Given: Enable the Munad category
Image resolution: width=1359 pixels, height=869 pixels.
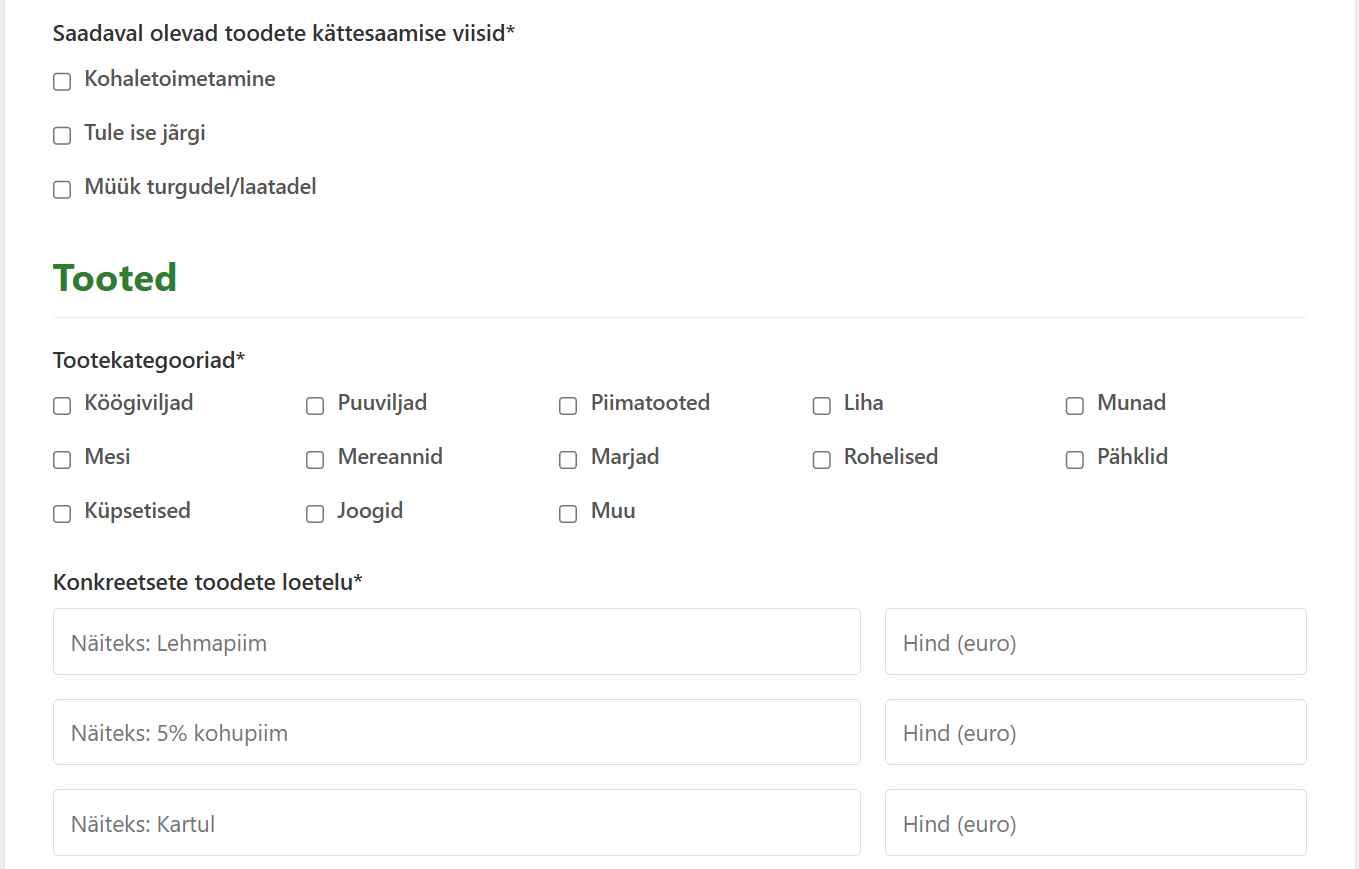Looking at the screenshot, I should pyautogui.click(x=1075, y=405).
